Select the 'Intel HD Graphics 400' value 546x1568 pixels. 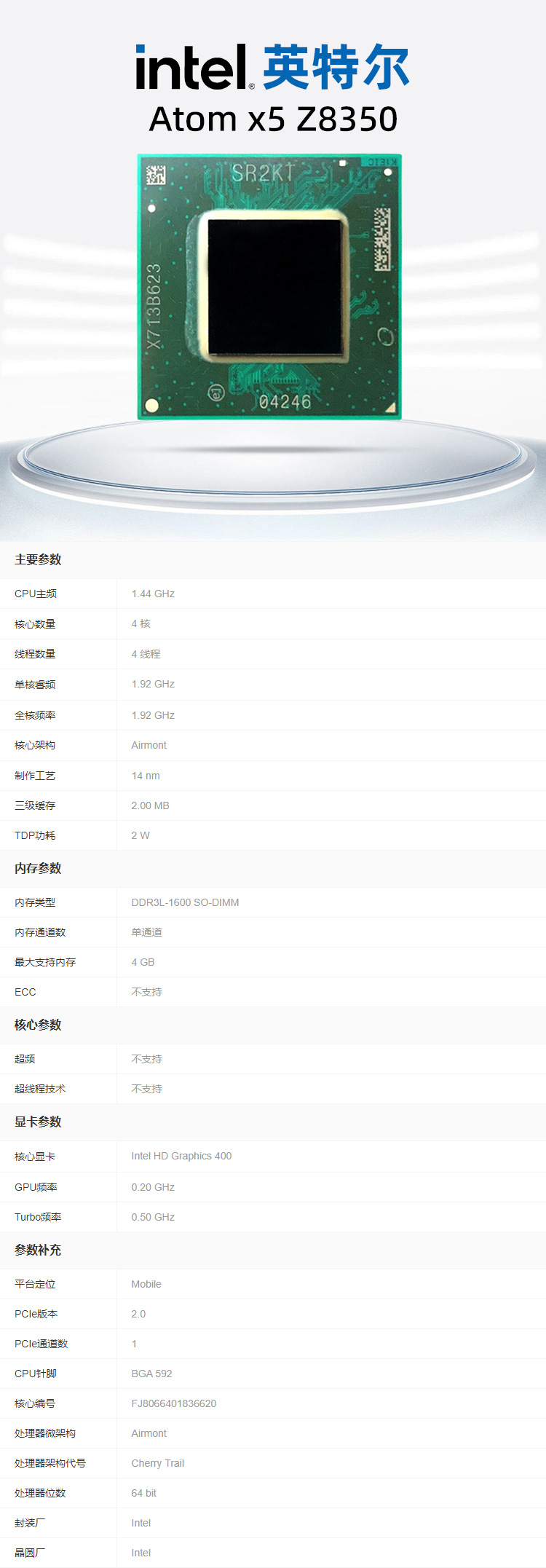[x=181, y=1156]
